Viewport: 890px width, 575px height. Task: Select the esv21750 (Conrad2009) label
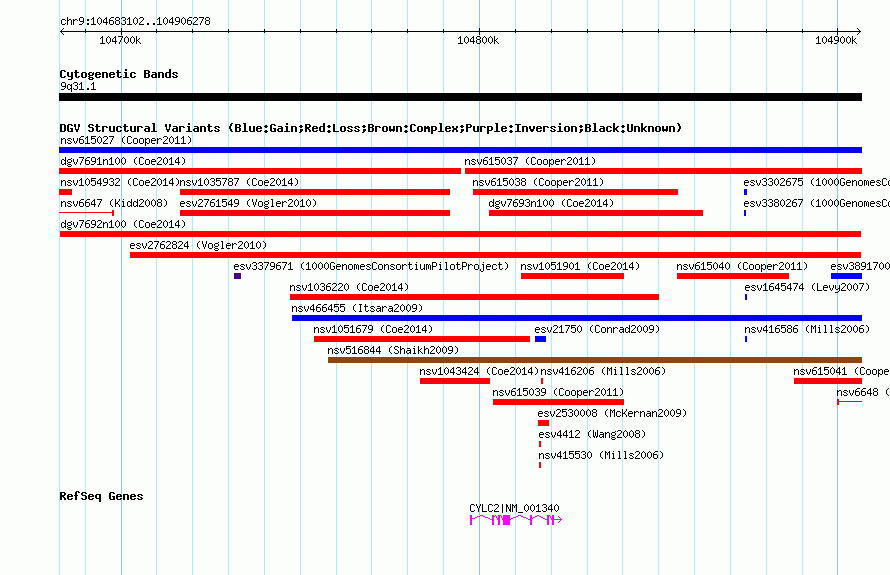(597, 329)
